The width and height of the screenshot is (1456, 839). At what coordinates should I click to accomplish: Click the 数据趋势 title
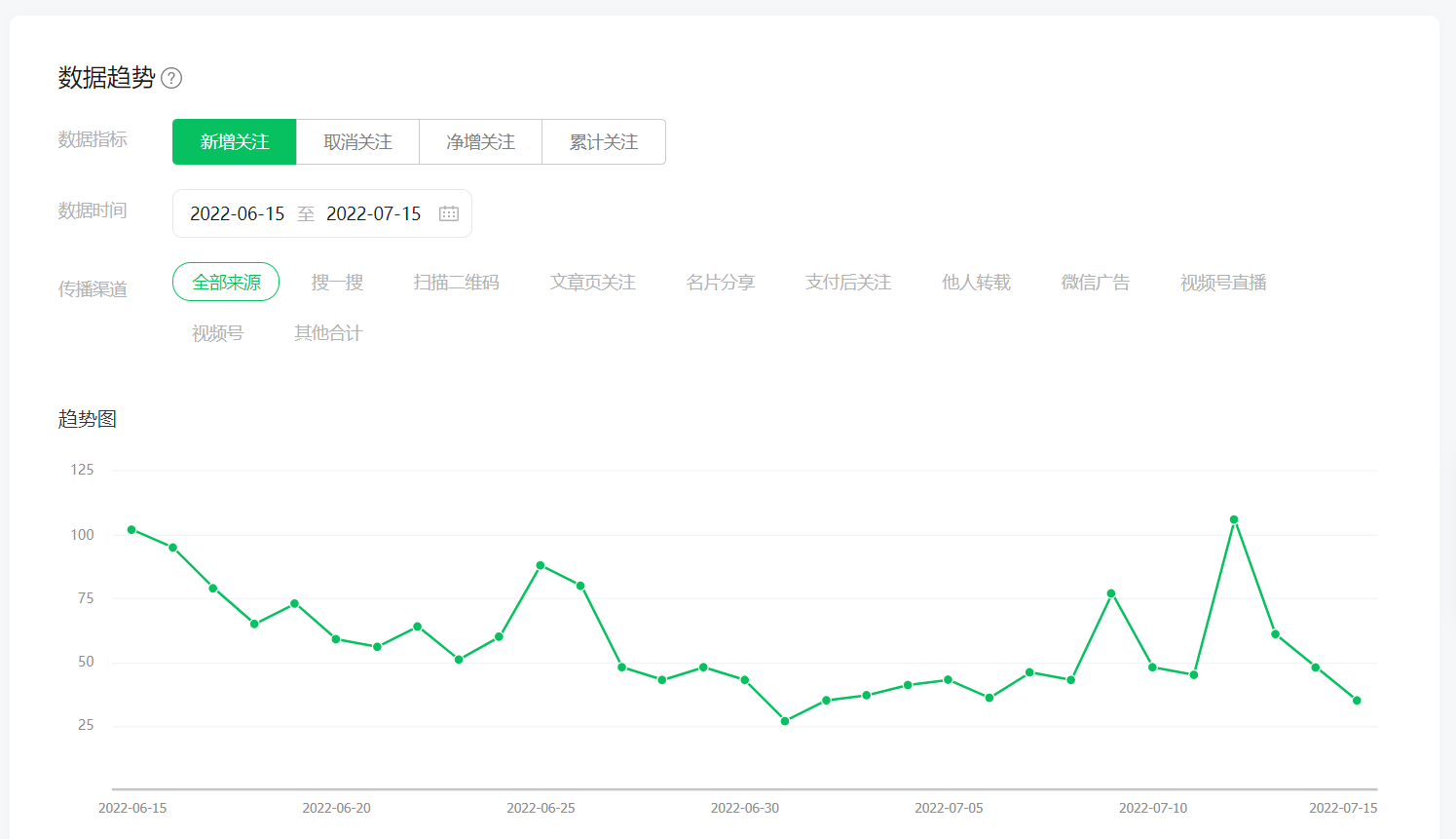106,78
